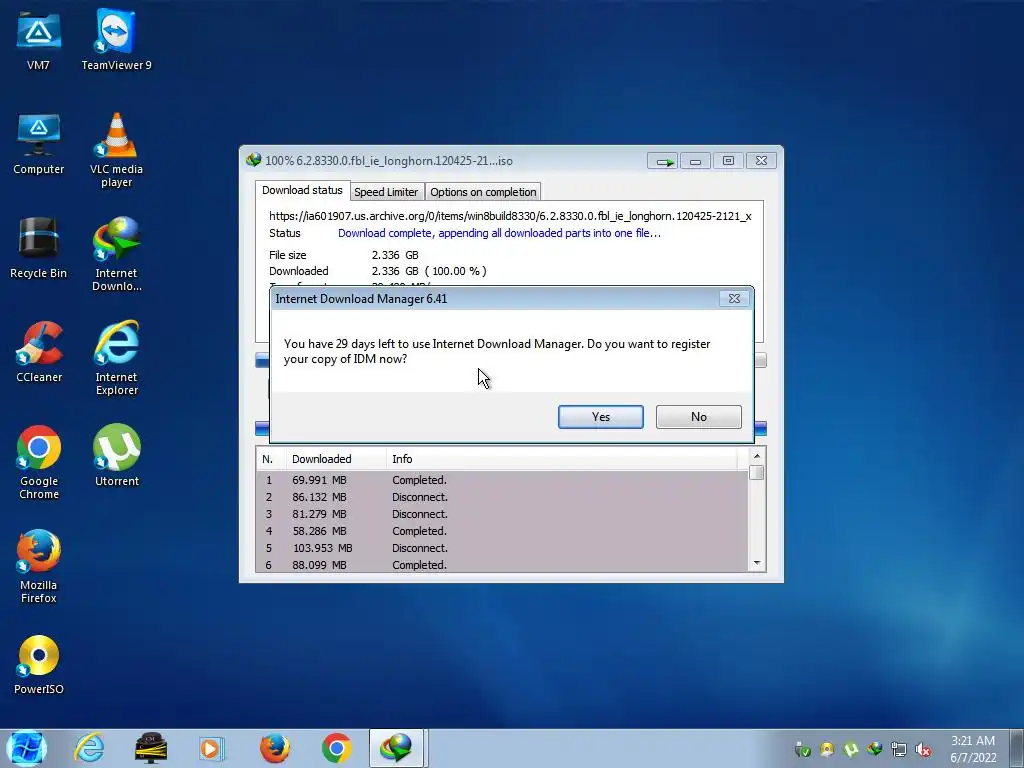The width and height of the screenshot is (1024, 768).
Task: Select connection row with 81.279 MB
Action: [x=502, y=514]
